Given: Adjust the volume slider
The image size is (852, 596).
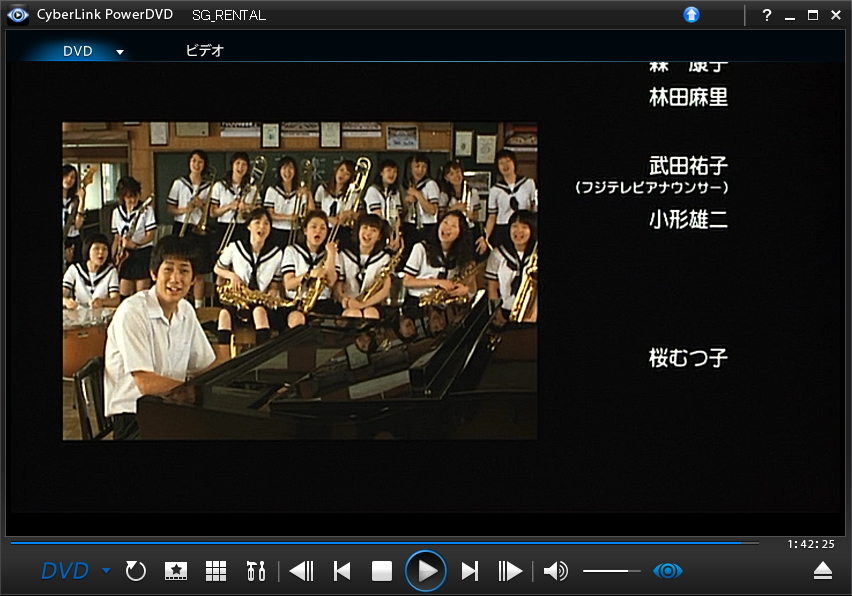Looking at the screenshot, I should (611, 571).
